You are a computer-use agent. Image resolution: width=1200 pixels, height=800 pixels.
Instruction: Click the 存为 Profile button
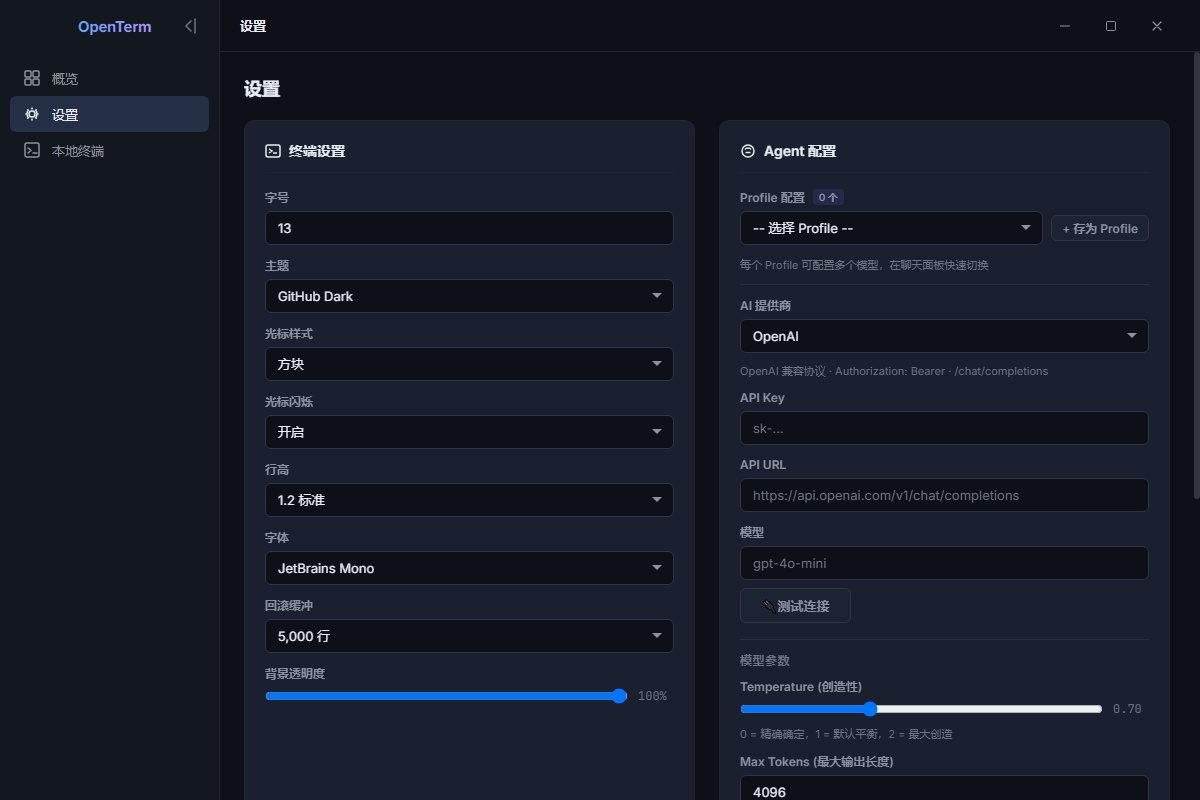1099,228
